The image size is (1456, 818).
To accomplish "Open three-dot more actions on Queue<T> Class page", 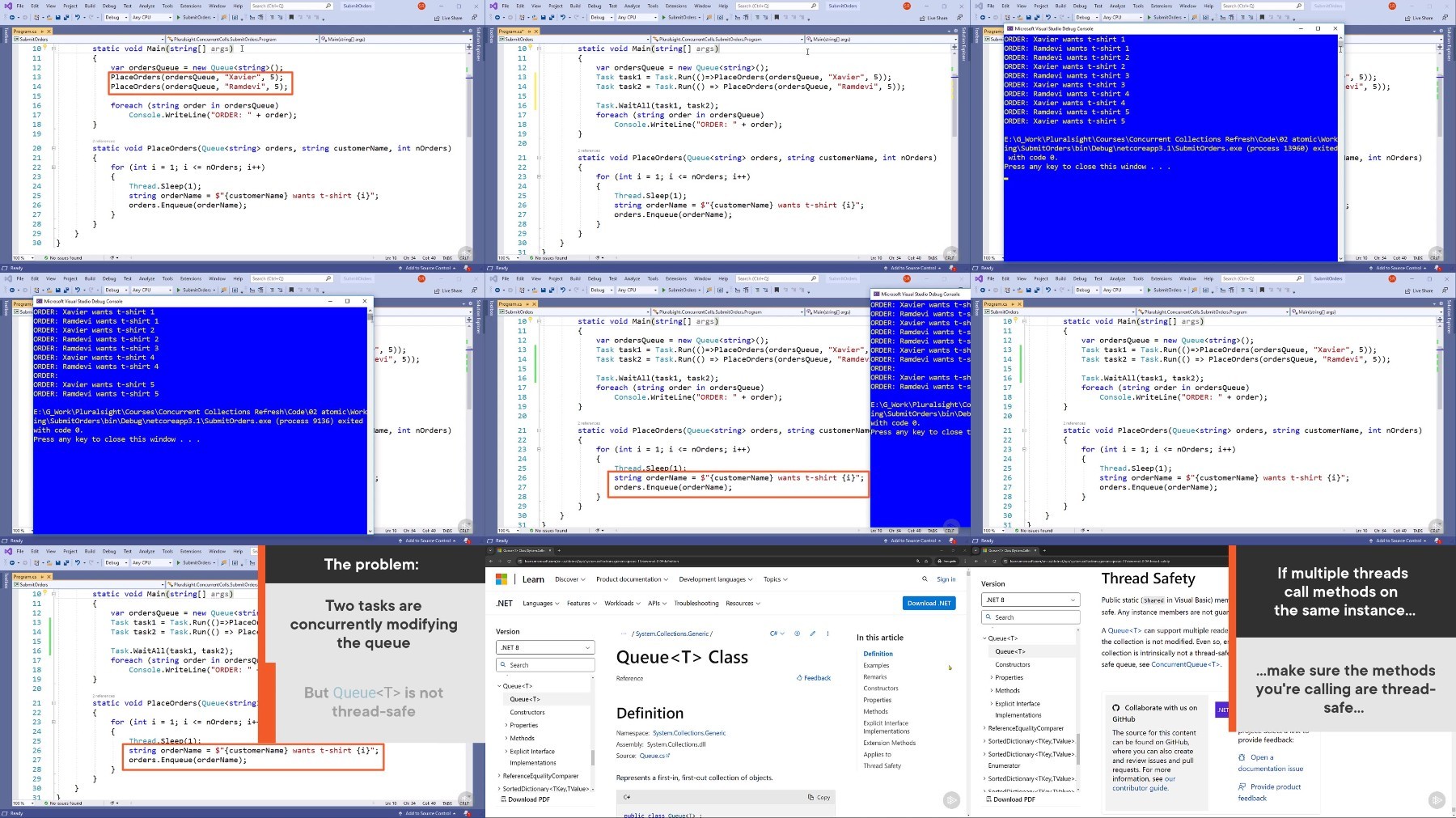I will 827,634.
